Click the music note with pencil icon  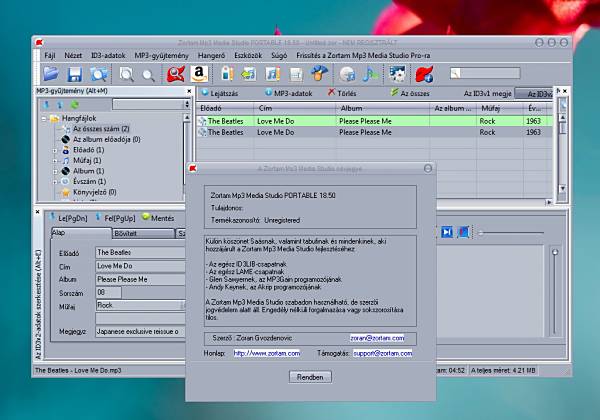tap(272, 73)
